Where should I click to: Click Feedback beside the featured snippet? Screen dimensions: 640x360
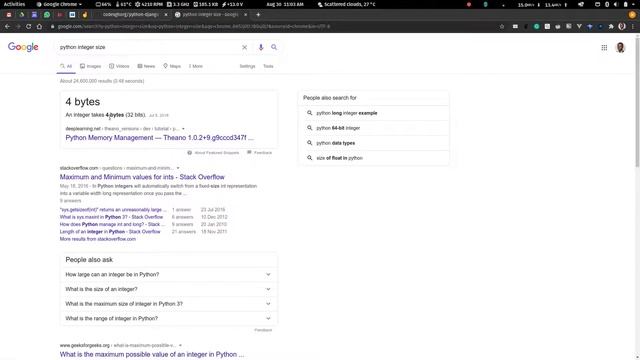[x=260, y=153]
